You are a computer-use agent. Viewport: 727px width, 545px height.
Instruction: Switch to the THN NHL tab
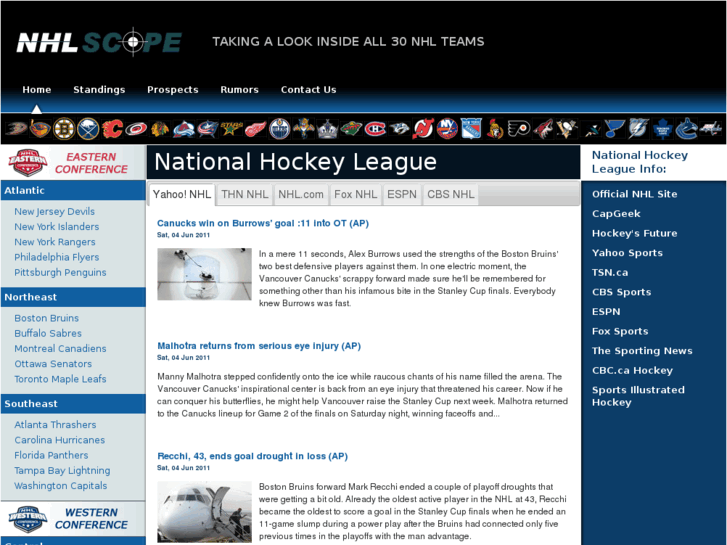pos(245,194)
